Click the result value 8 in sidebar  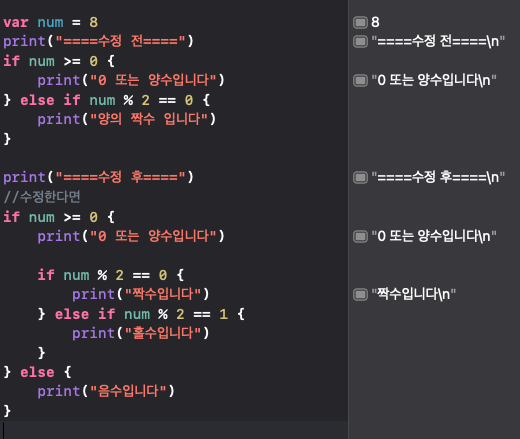[375, 22]
